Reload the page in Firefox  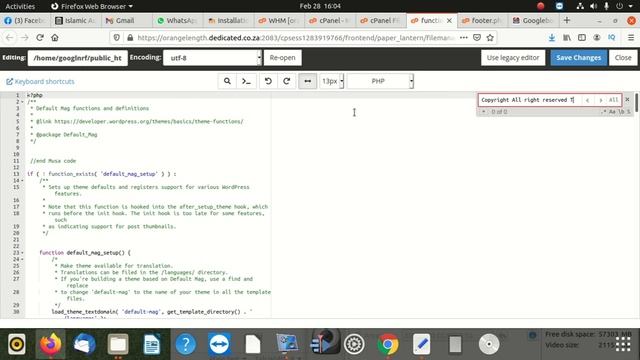coord(40,38)
